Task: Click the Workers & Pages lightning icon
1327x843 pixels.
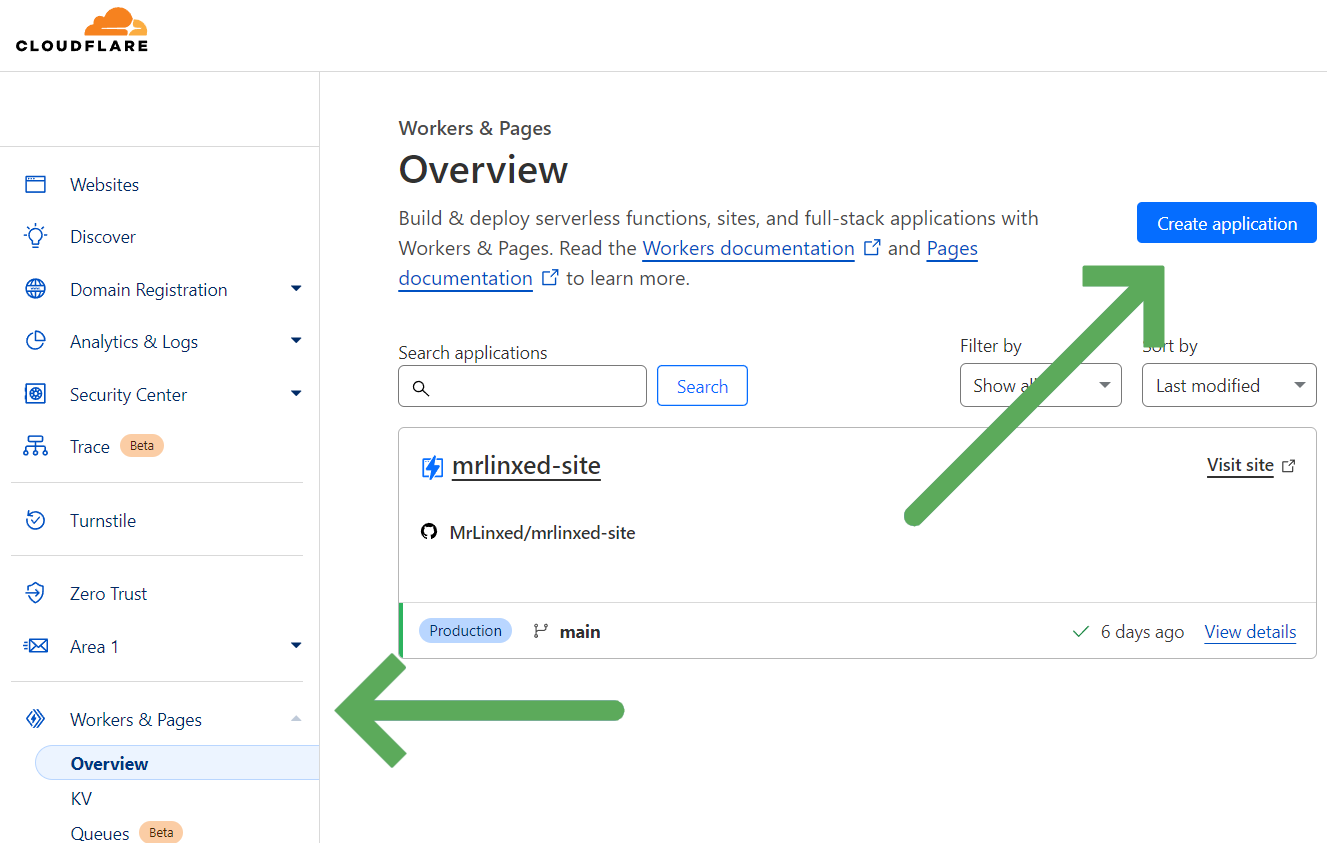Action: [x=35, y=719]
